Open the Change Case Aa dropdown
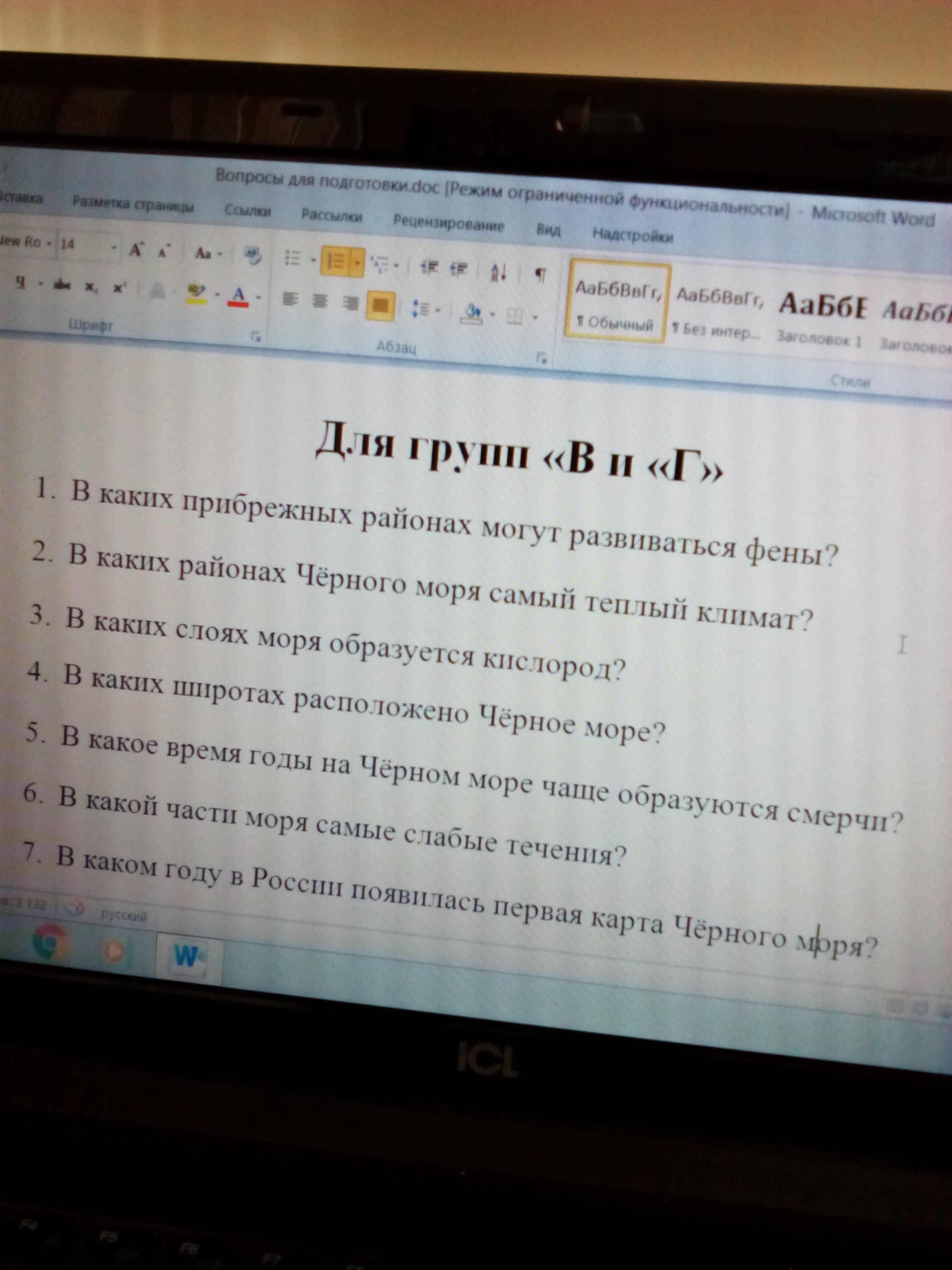This screenshot has height=1270, width=952. 209,253
